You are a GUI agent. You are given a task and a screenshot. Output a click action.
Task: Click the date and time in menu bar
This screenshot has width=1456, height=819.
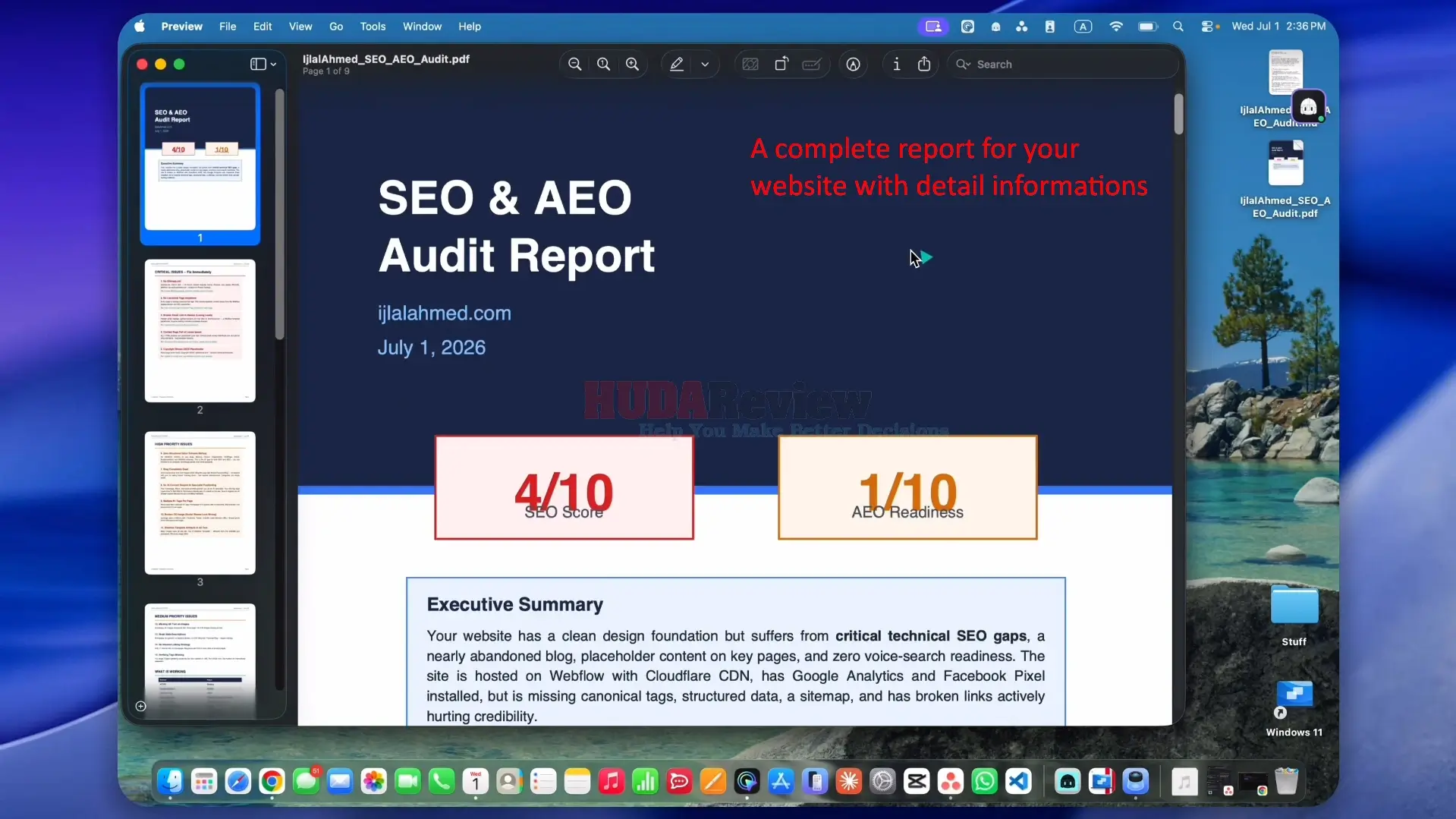(1278, 27)
